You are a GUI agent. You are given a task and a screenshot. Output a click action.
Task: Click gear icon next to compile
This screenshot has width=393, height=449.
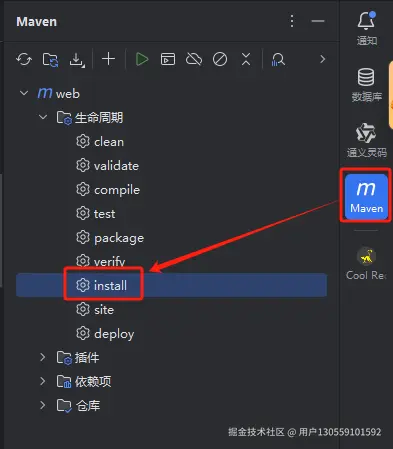tap(83, 189)
